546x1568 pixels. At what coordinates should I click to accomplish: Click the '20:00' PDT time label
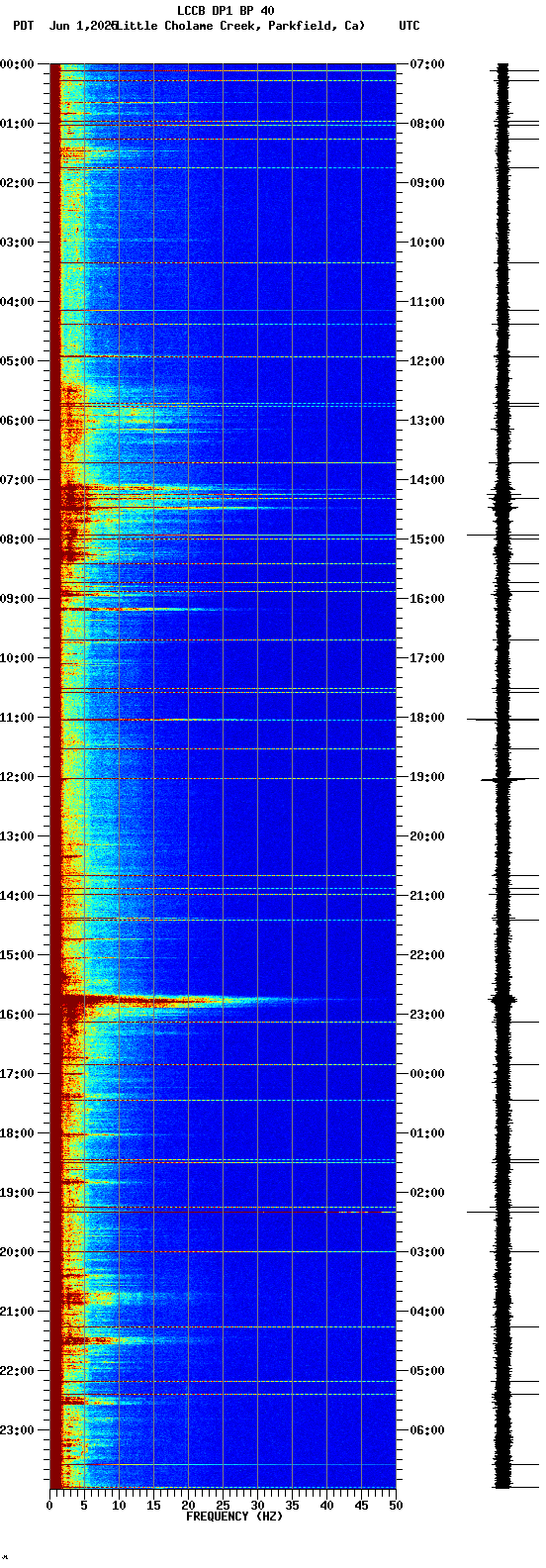(17, 1252)
